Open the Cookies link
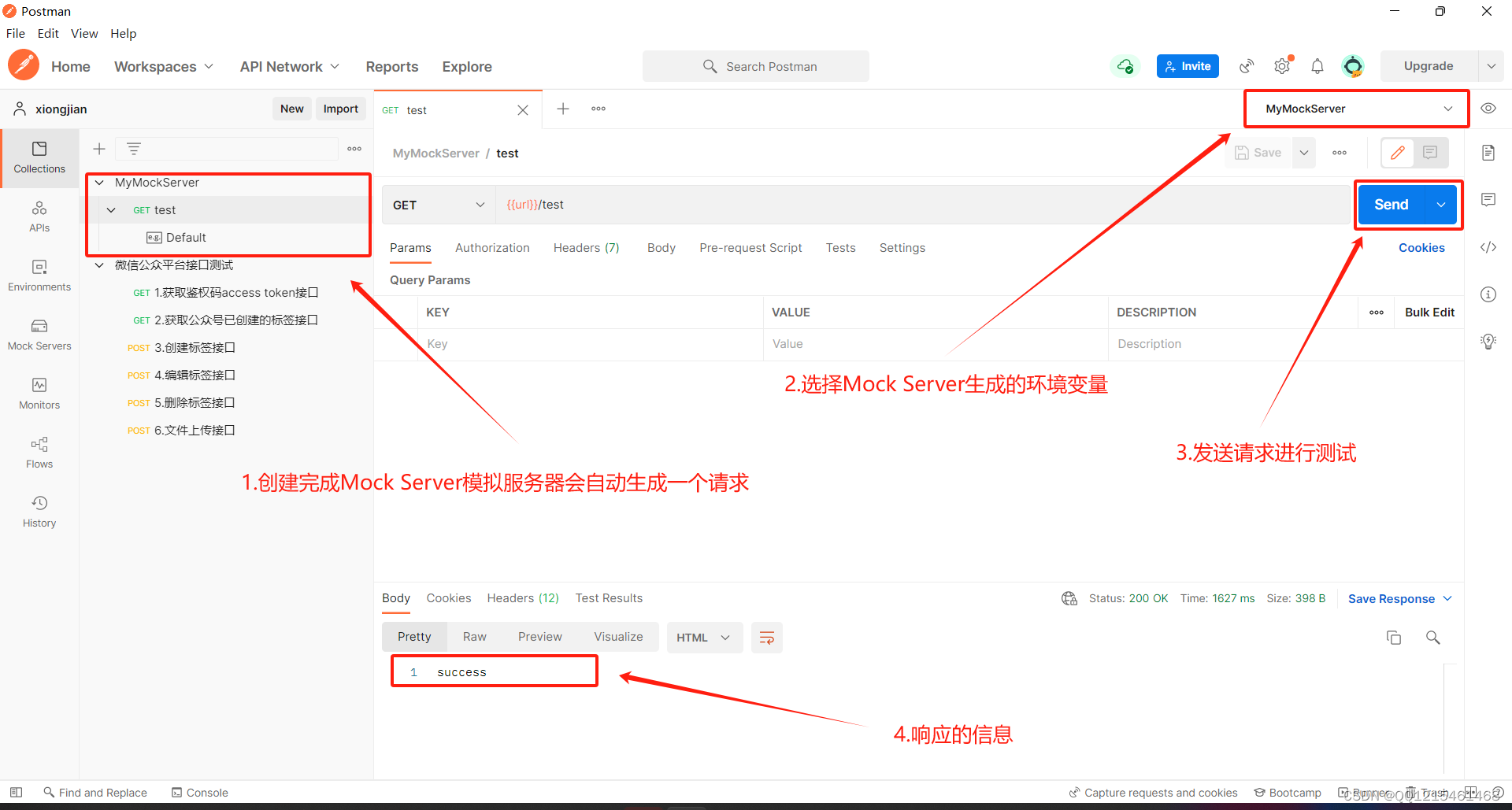This screenshot has height=810, width=1512. tap(1421, 247)
